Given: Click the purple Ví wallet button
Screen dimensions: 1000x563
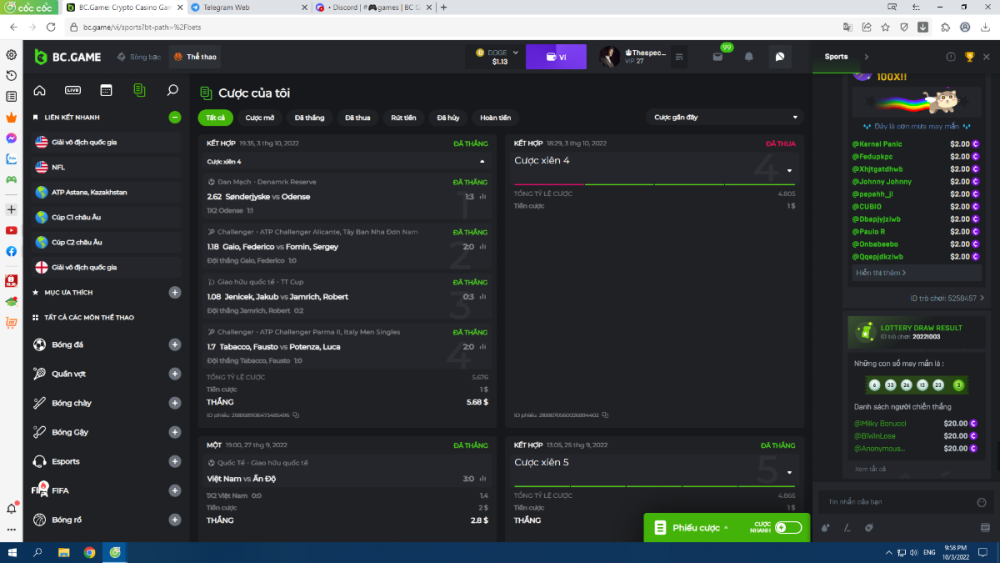Looking at the screenshot, I should point(556,57).
